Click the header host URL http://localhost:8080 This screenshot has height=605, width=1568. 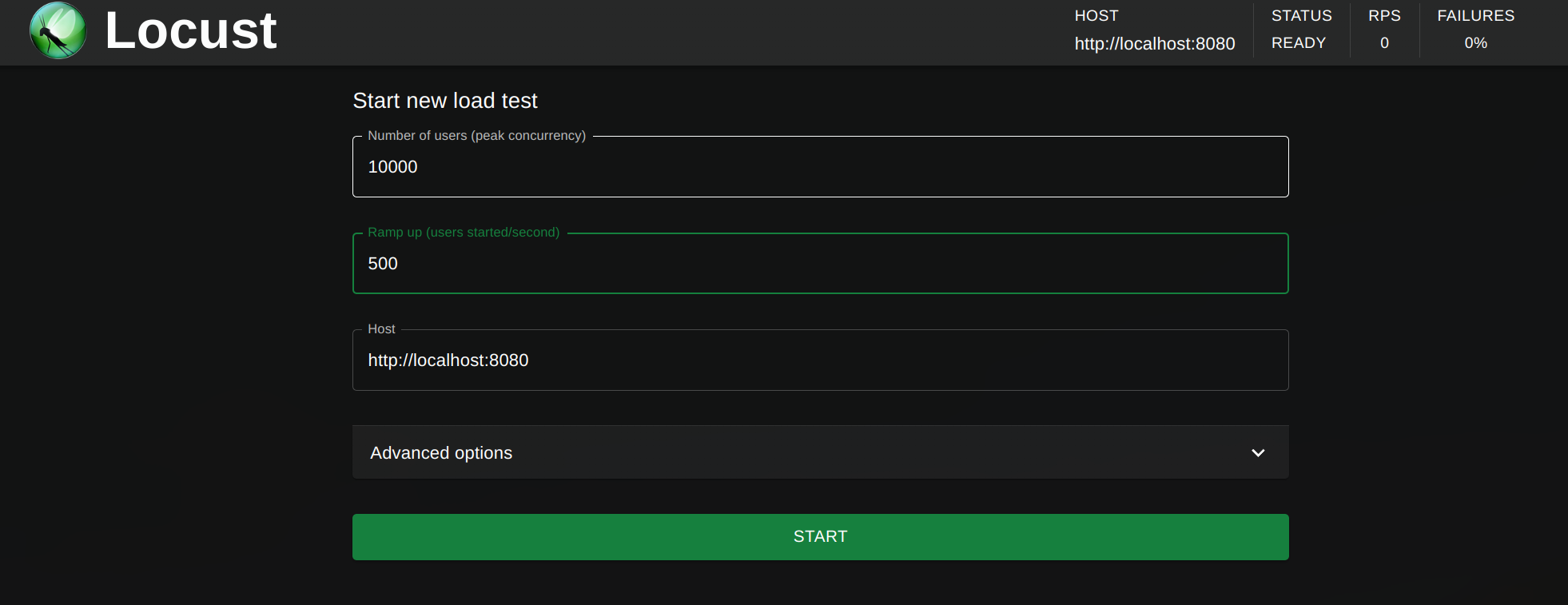(1155, 44)
